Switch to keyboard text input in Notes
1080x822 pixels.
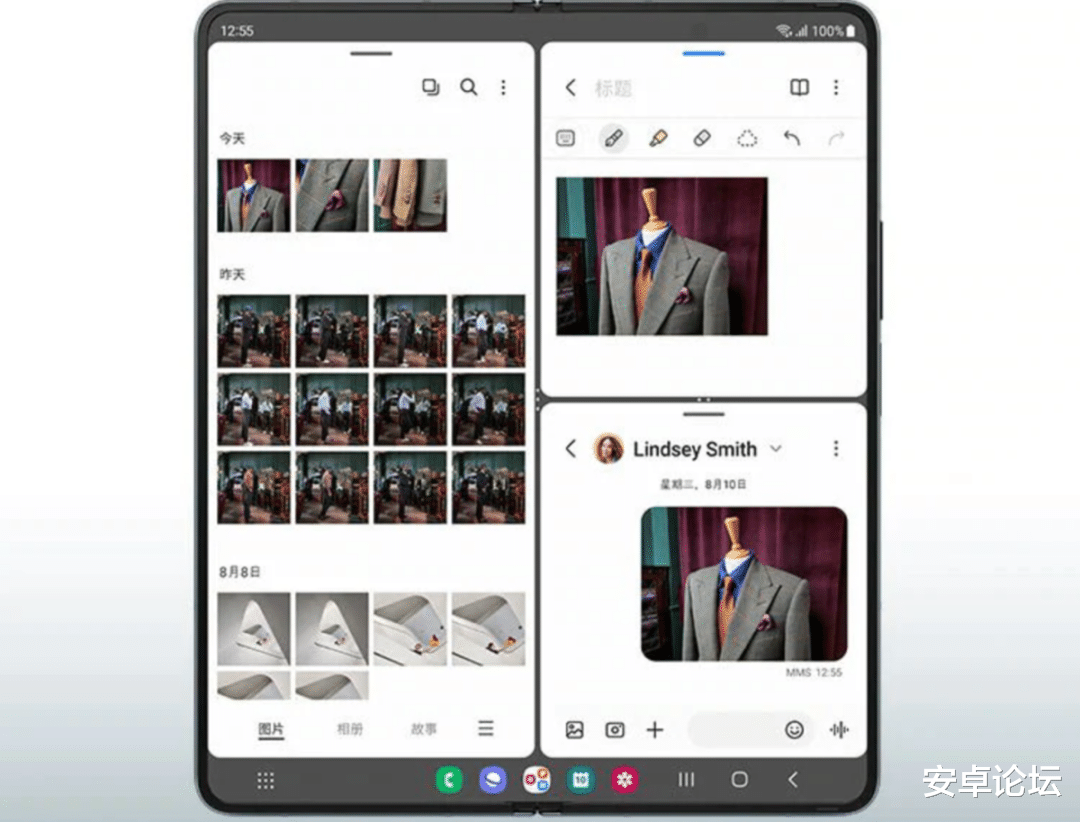(565, 138)
